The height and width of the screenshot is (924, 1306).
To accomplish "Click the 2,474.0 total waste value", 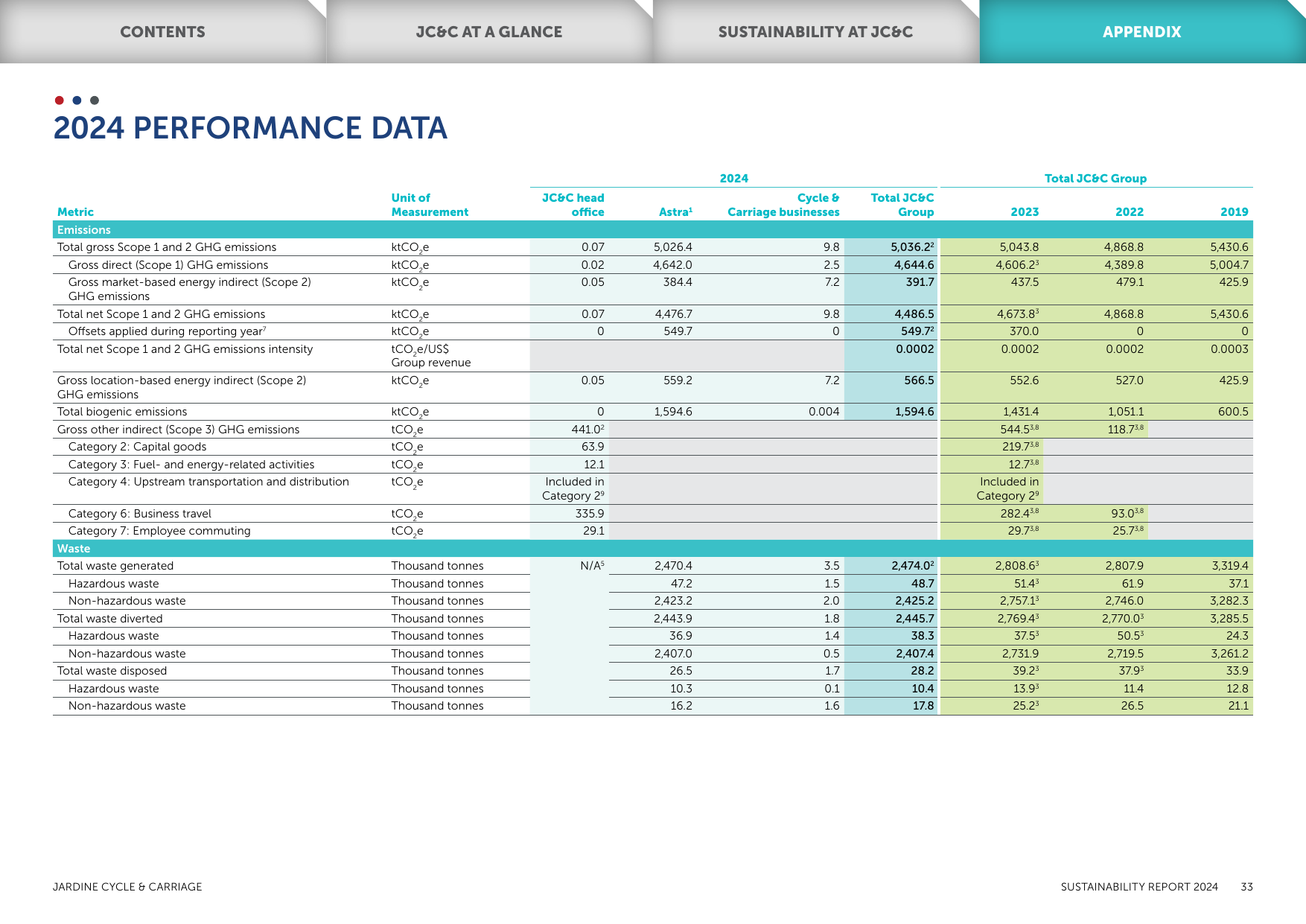I will click(913, 566).
